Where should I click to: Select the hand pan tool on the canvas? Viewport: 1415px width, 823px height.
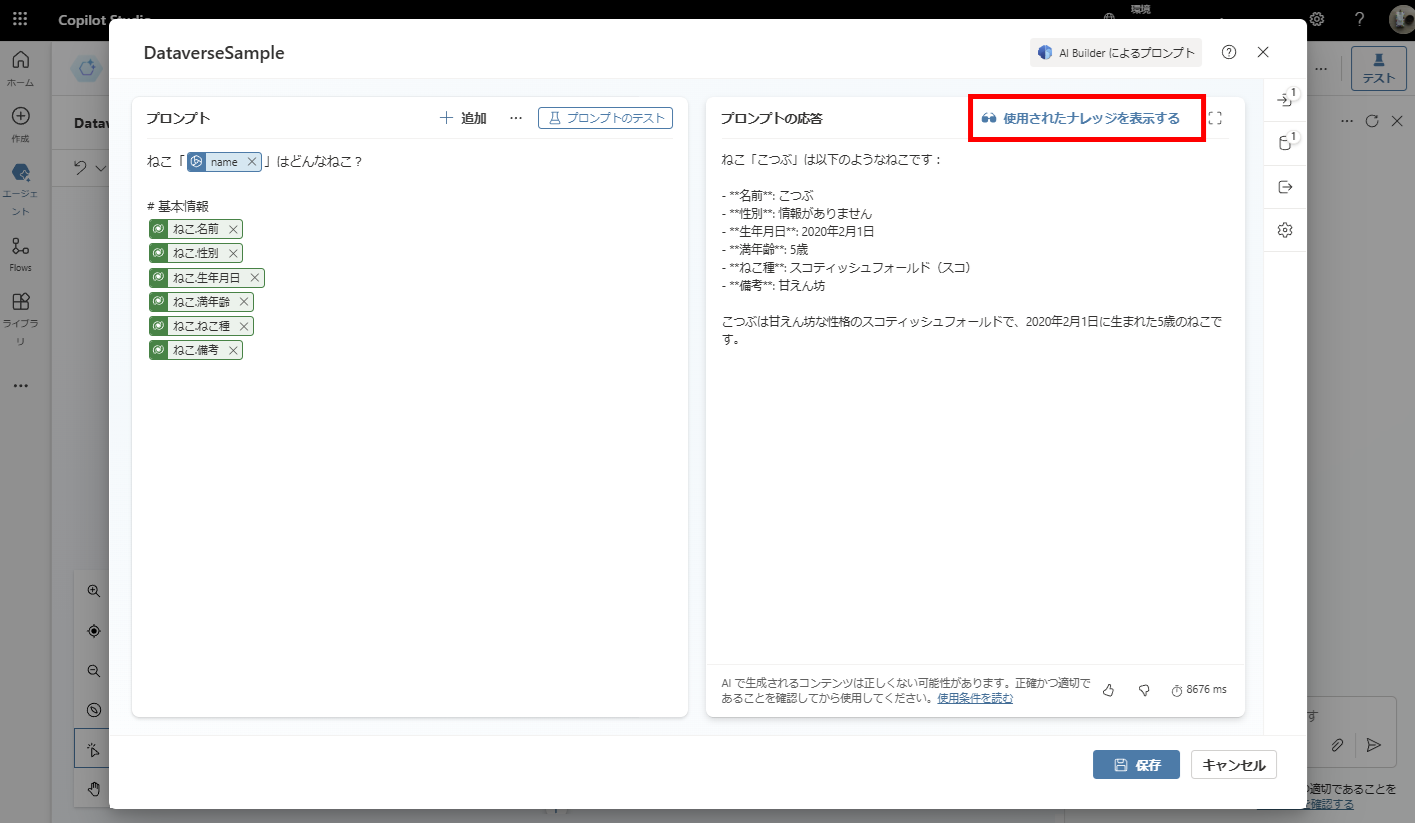coord(93,788)
